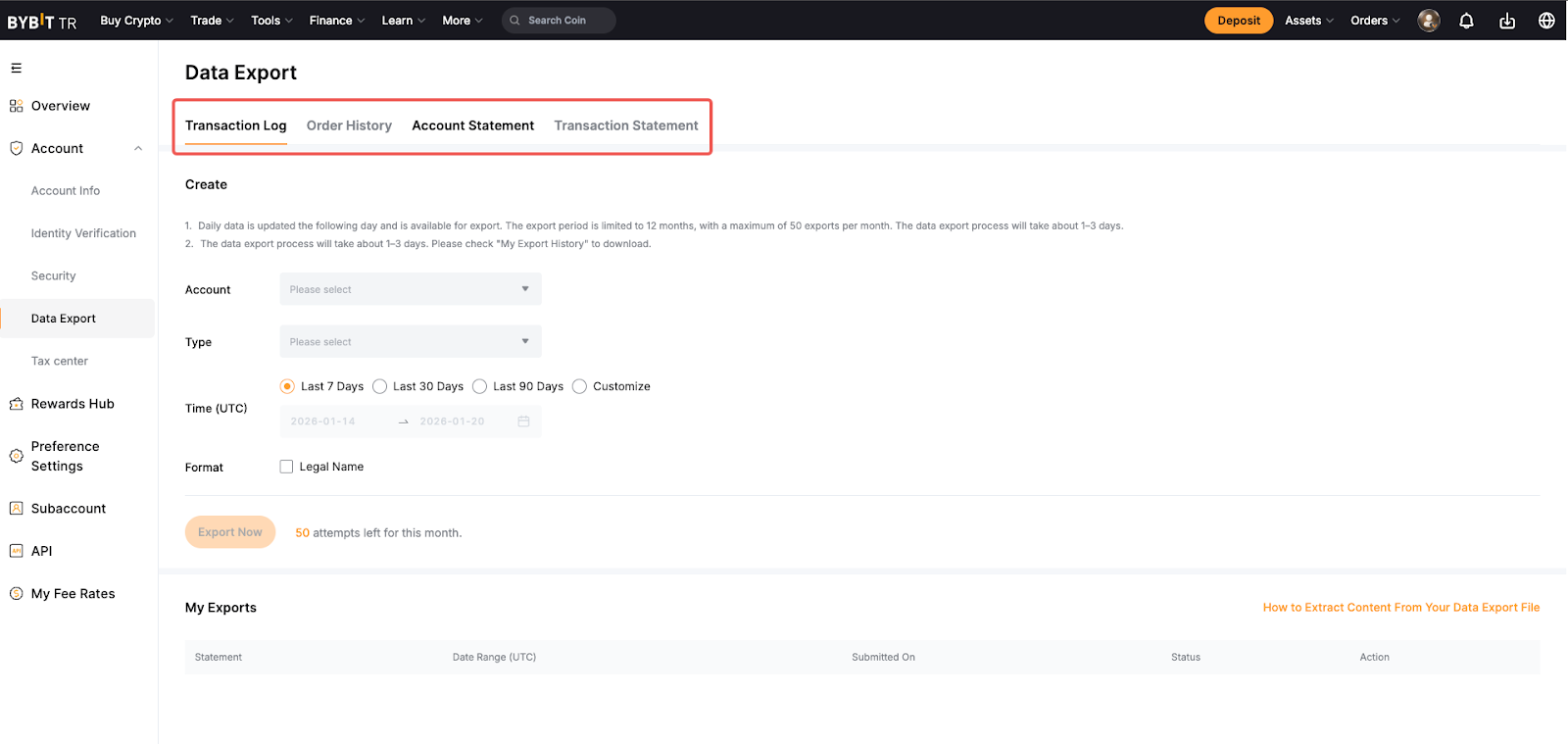Viewport: 1568px width, 744px height.
Task: Enable the Legal Name checkbox
Action: tap(286, 467)
